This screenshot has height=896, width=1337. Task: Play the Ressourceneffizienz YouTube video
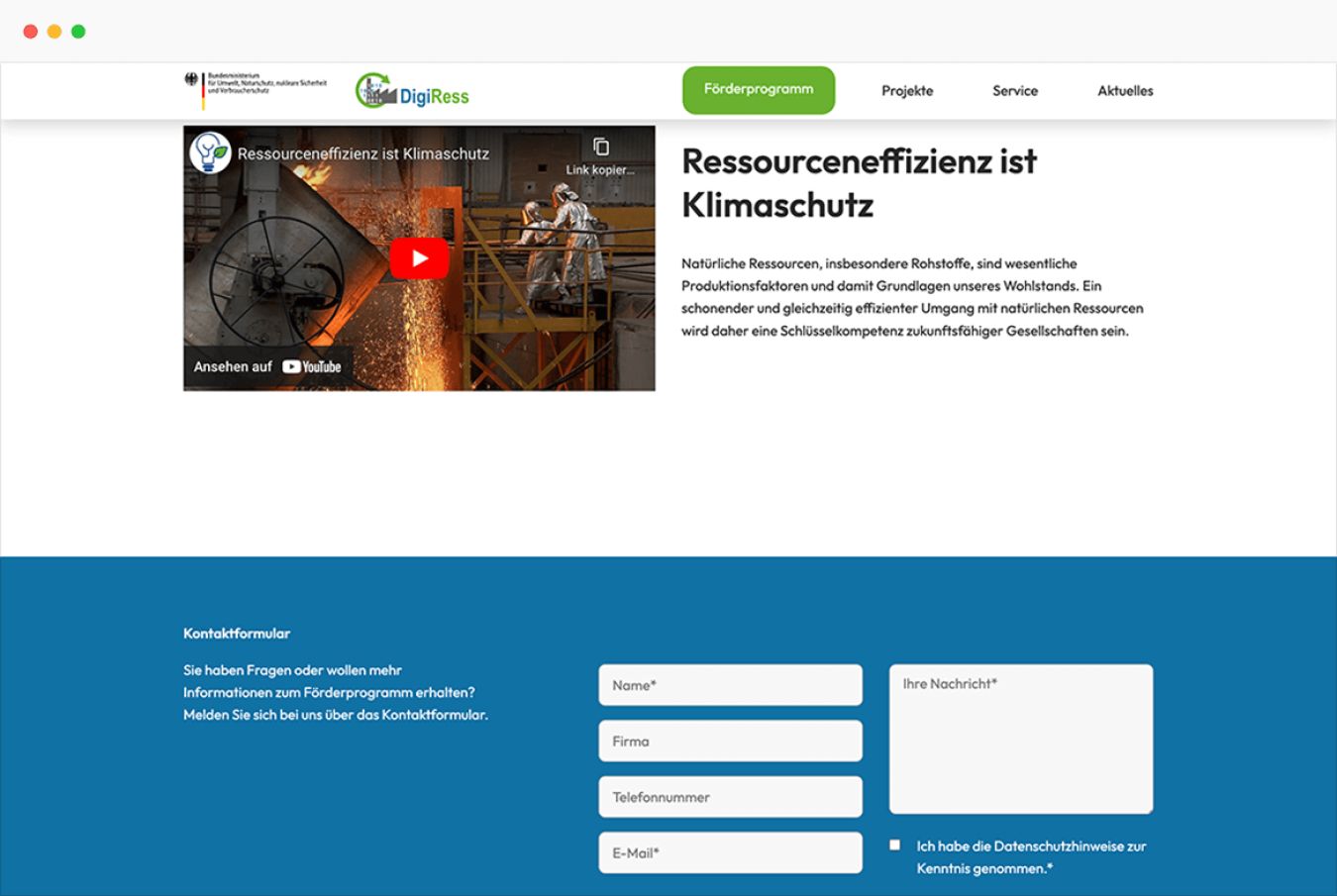tap(419, 258)
